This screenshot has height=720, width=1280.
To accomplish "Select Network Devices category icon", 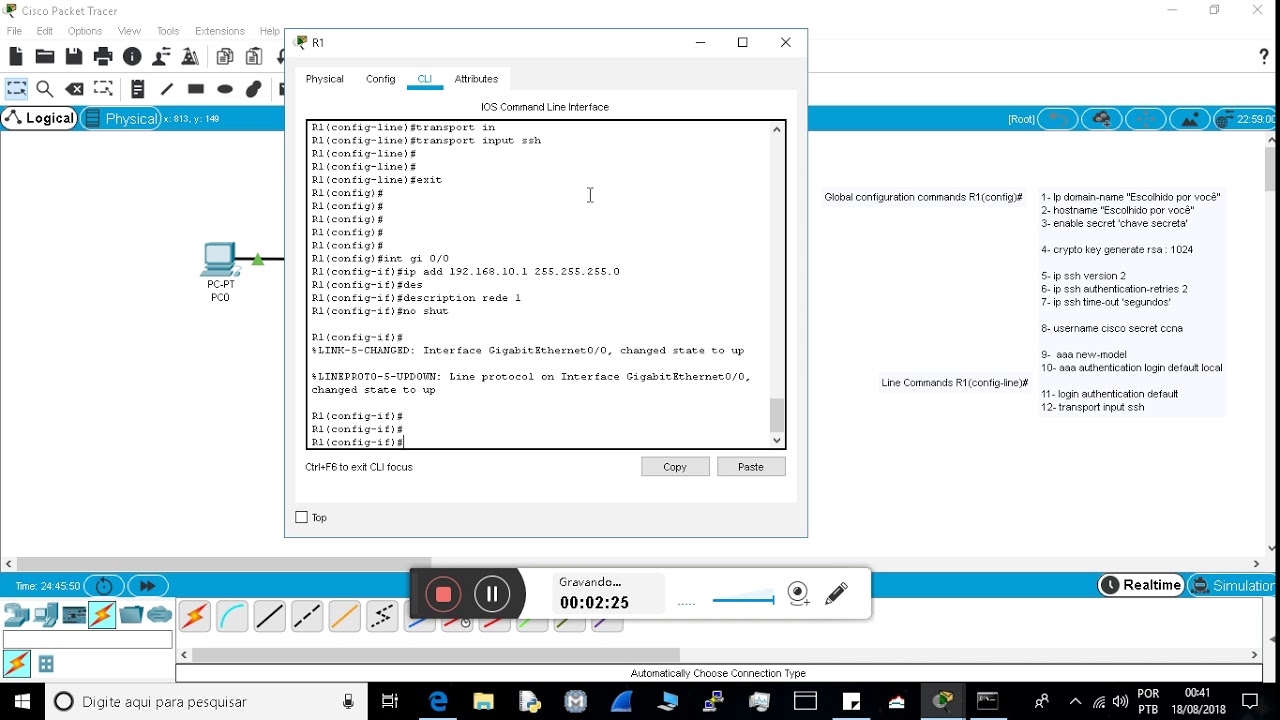I will pyautogui.click(x=16, y=615).
